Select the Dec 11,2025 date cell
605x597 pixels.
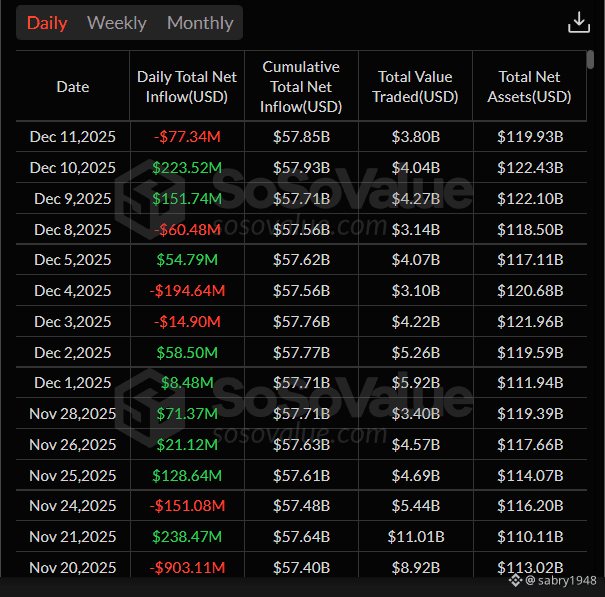73,137
